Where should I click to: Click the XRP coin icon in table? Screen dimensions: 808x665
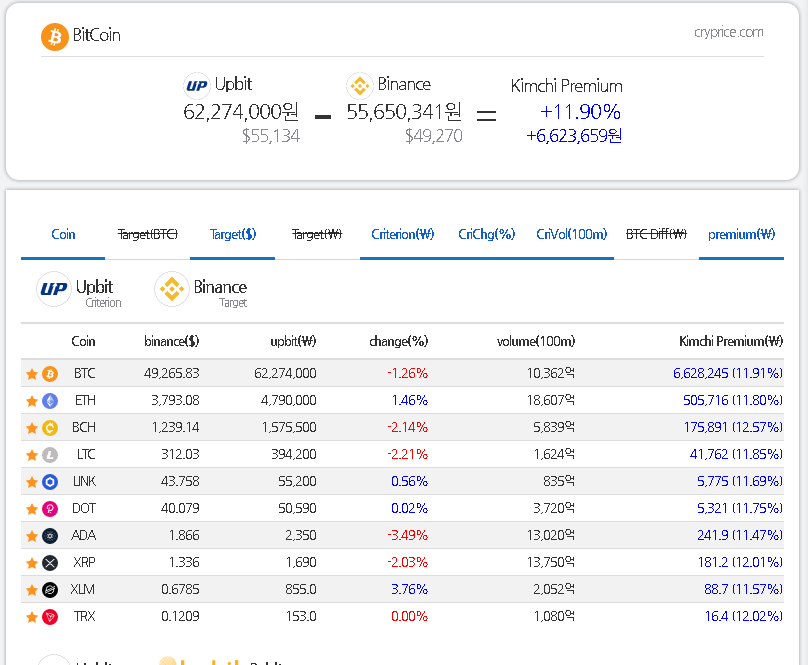point(50,563)
